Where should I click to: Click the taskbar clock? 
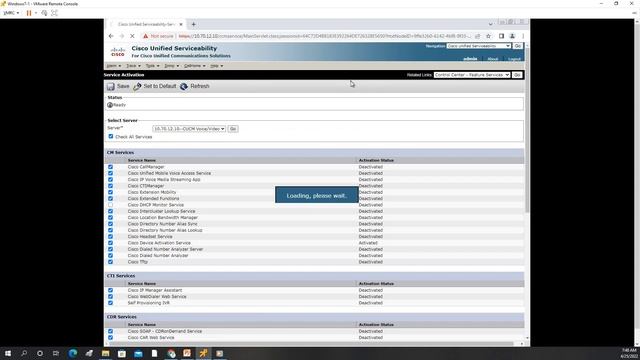629,353
